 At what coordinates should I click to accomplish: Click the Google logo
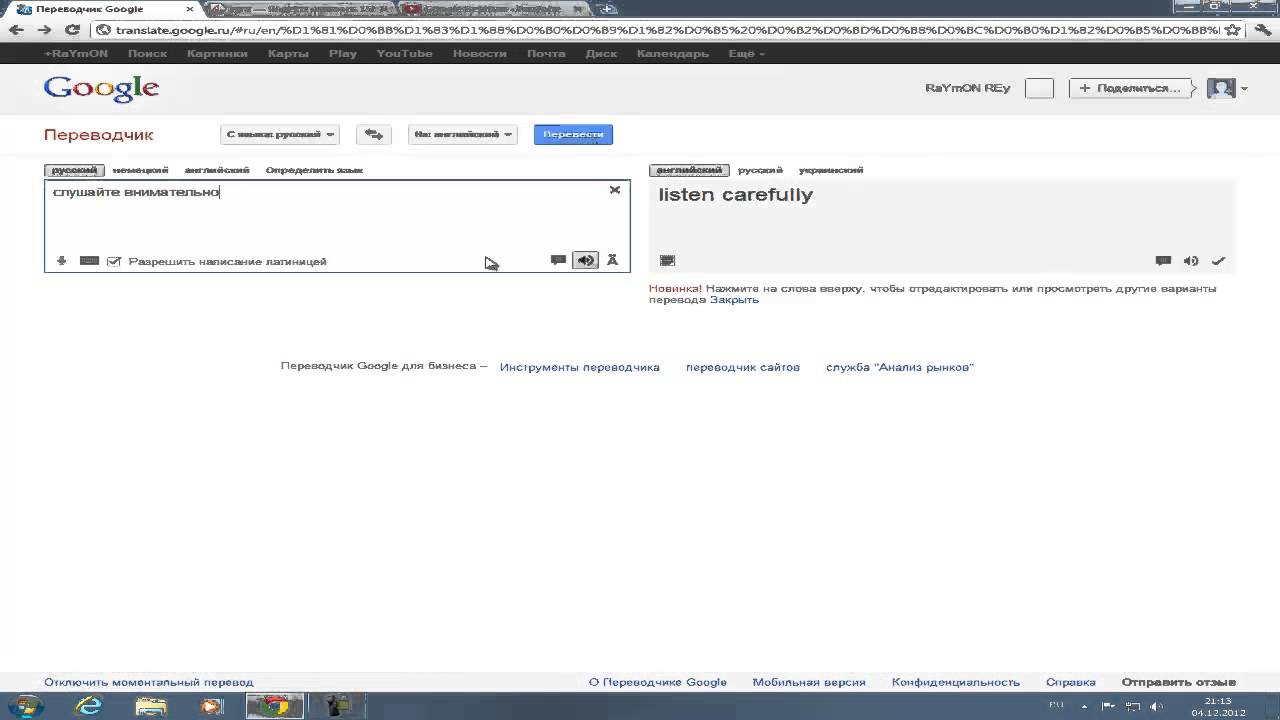101,88
